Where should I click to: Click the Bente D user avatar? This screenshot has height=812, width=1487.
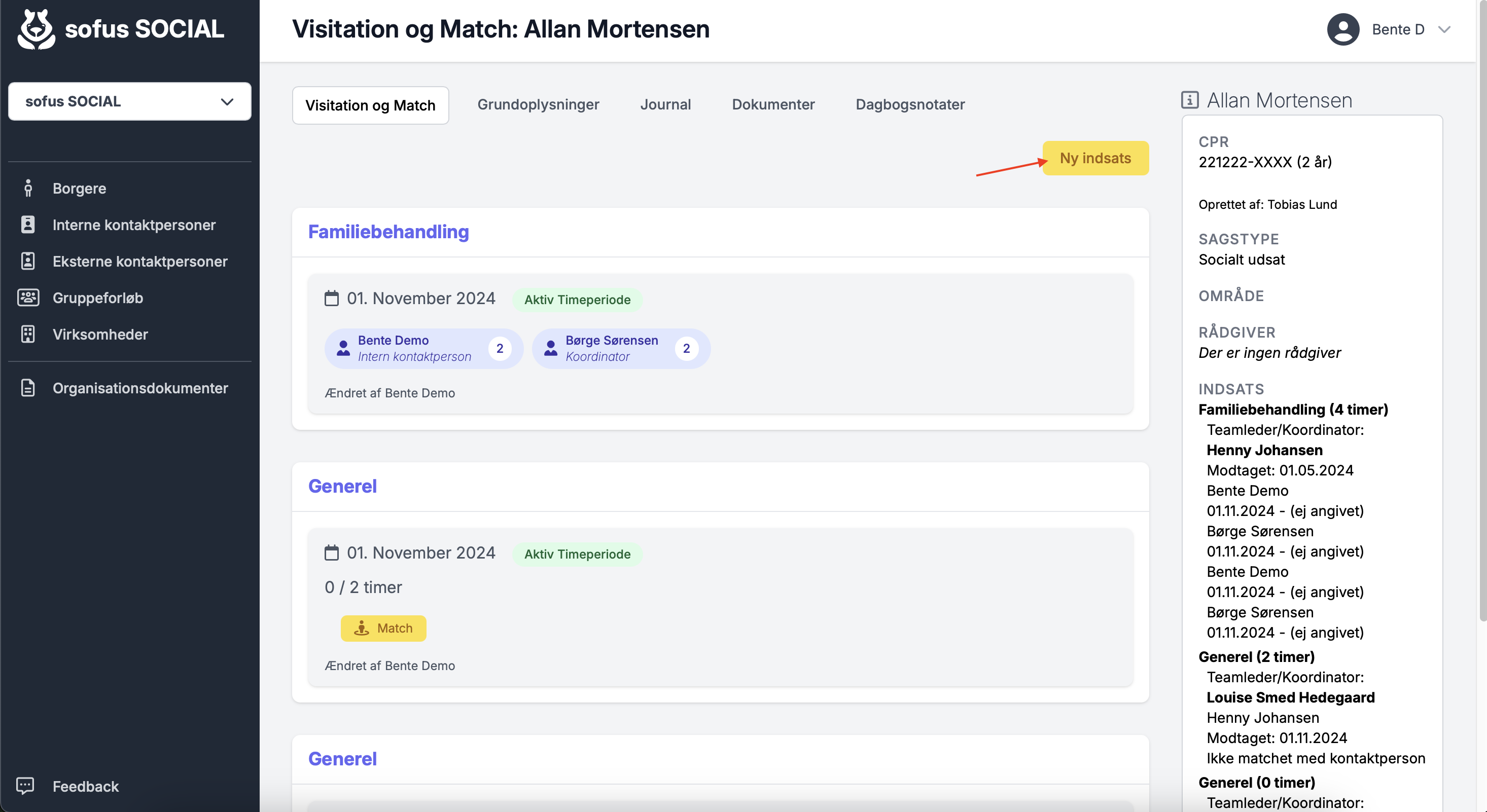point(1342,29)
